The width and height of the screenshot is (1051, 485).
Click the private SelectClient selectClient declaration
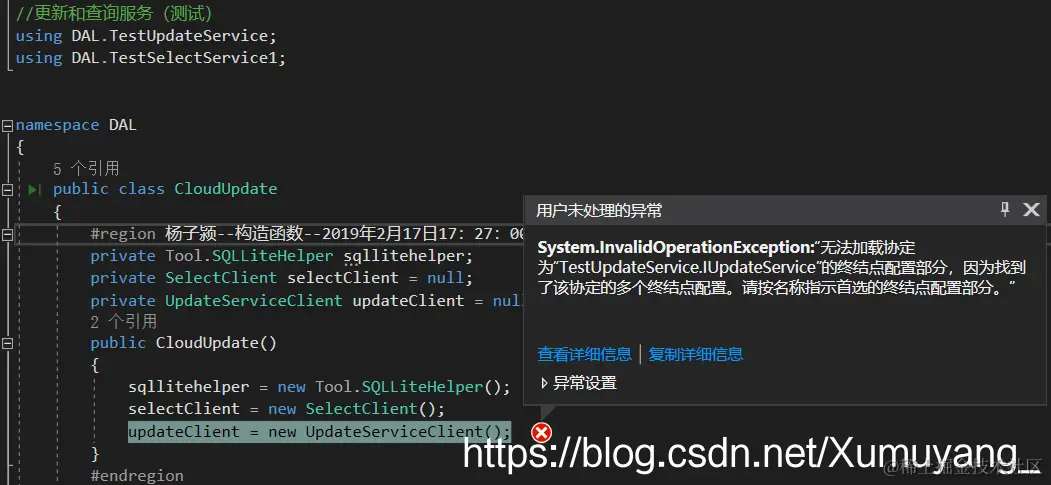click(282, 277)
